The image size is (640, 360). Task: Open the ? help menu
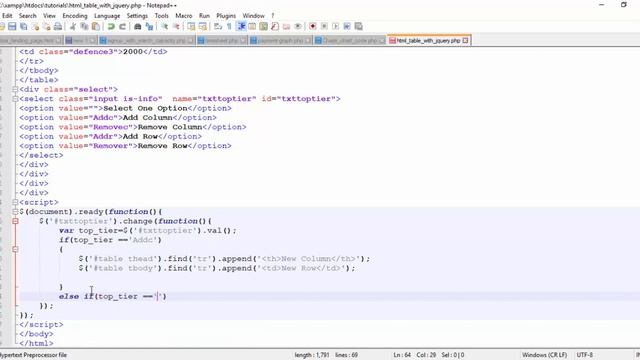pyautogui.click(x=273, y=16)
